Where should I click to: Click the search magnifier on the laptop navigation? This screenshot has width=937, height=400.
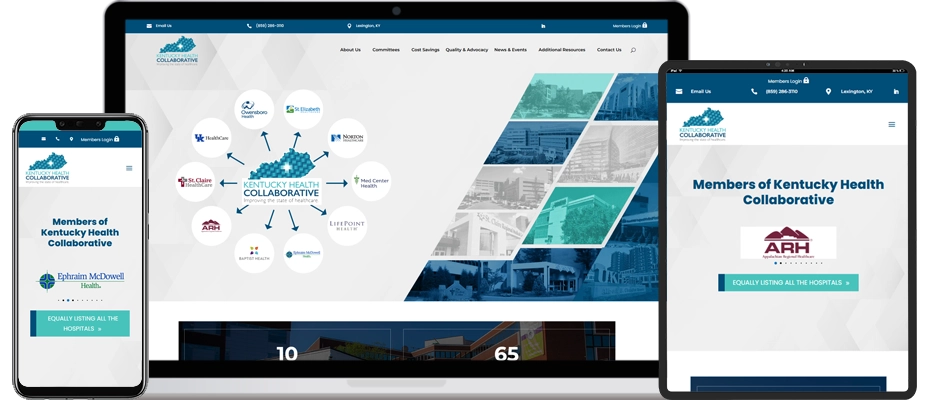click(633, 50)
